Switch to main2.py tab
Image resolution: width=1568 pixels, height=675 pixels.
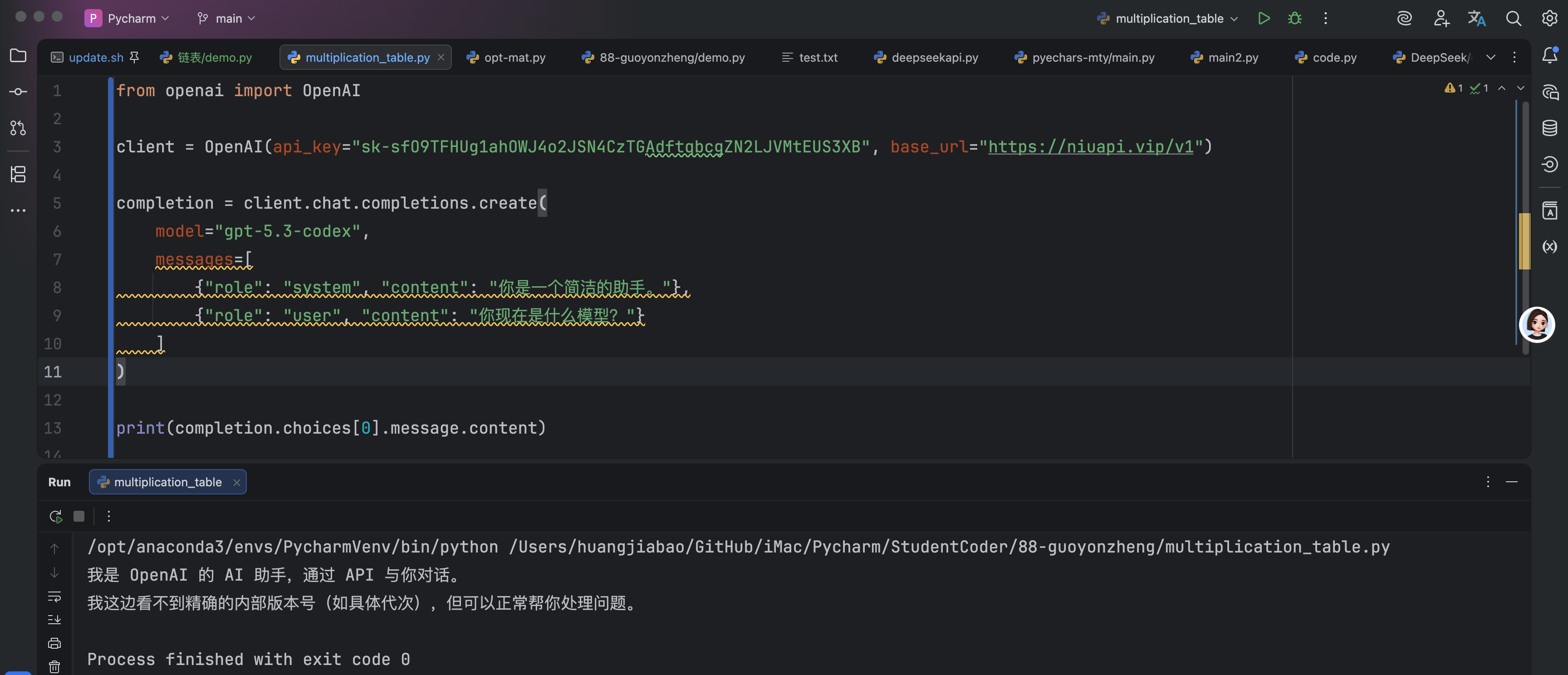[1224, 57]
